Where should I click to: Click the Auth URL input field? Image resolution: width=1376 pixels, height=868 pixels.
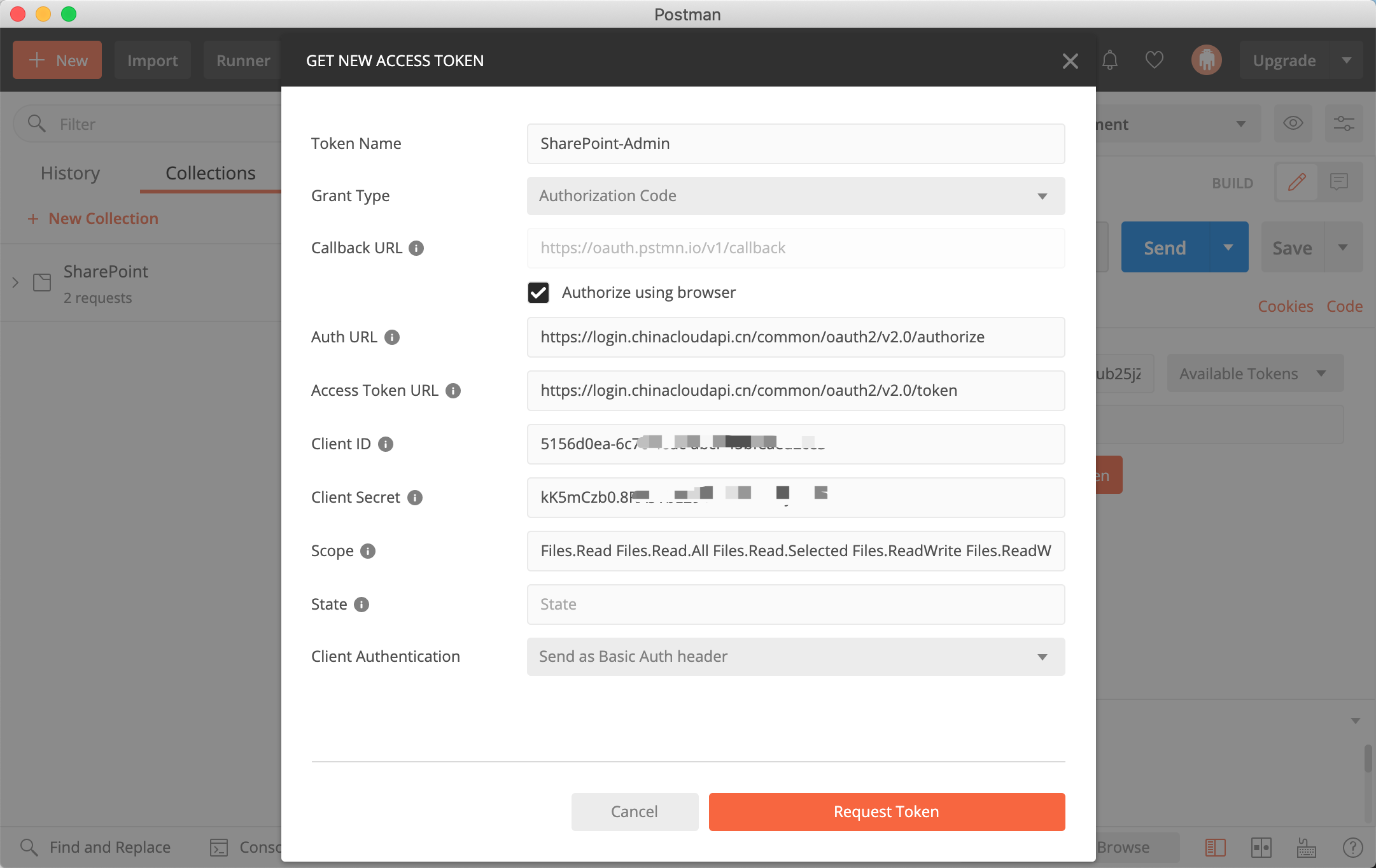(x=796, y=337)
